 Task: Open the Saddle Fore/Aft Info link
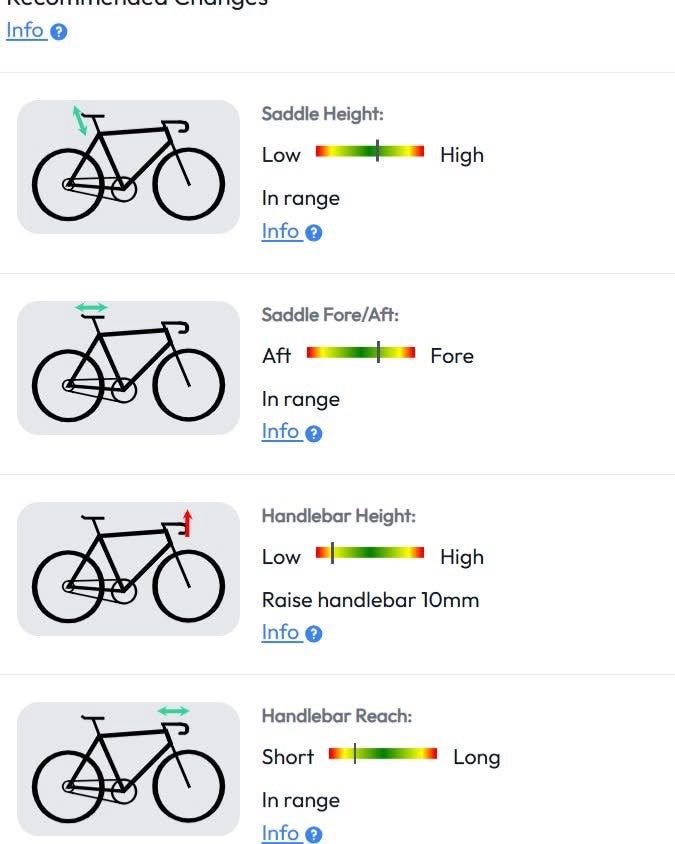click(280, 431)
